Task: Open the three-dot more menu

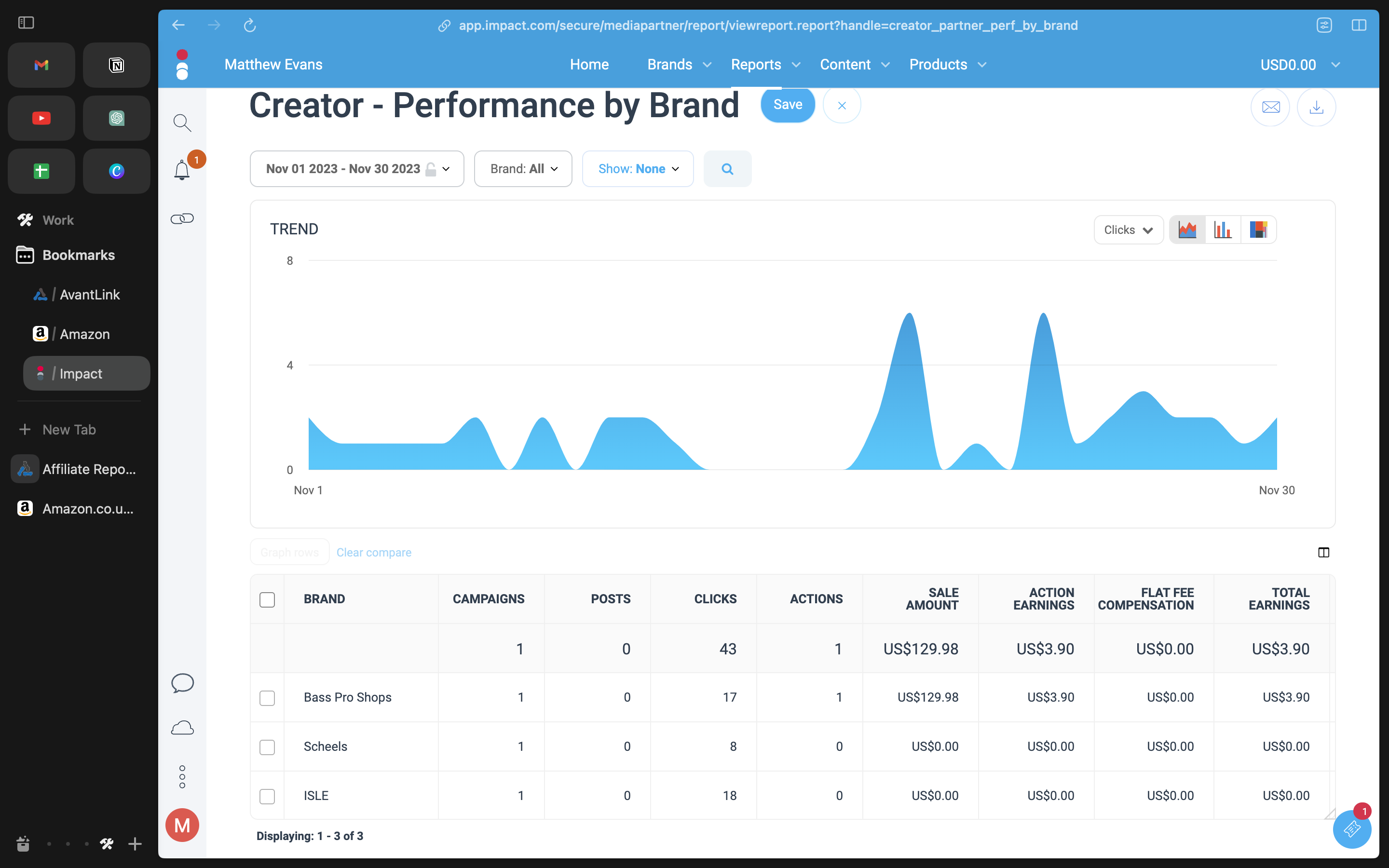Action: (x=182, y=777)
